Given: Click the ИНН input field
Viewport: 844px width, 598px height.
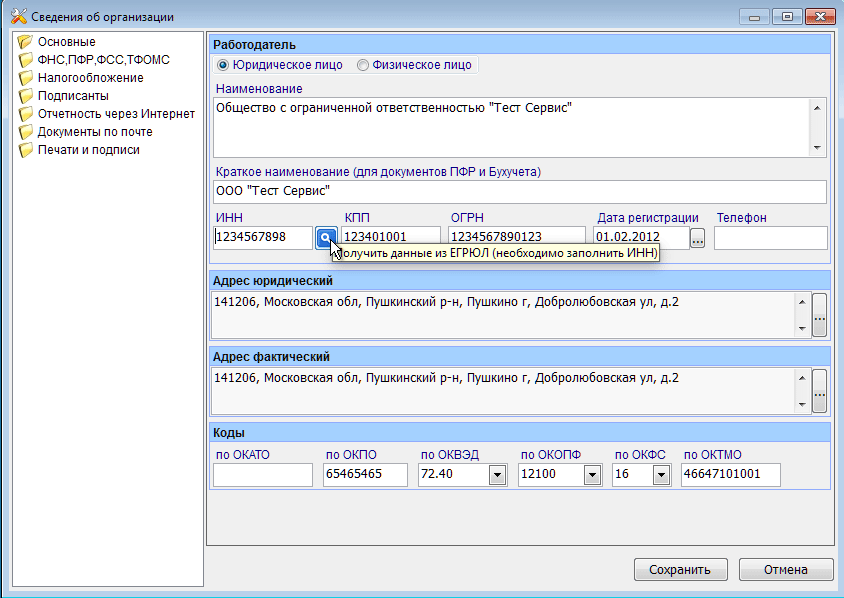Looking at the screenshot, I should click(263, 237).
